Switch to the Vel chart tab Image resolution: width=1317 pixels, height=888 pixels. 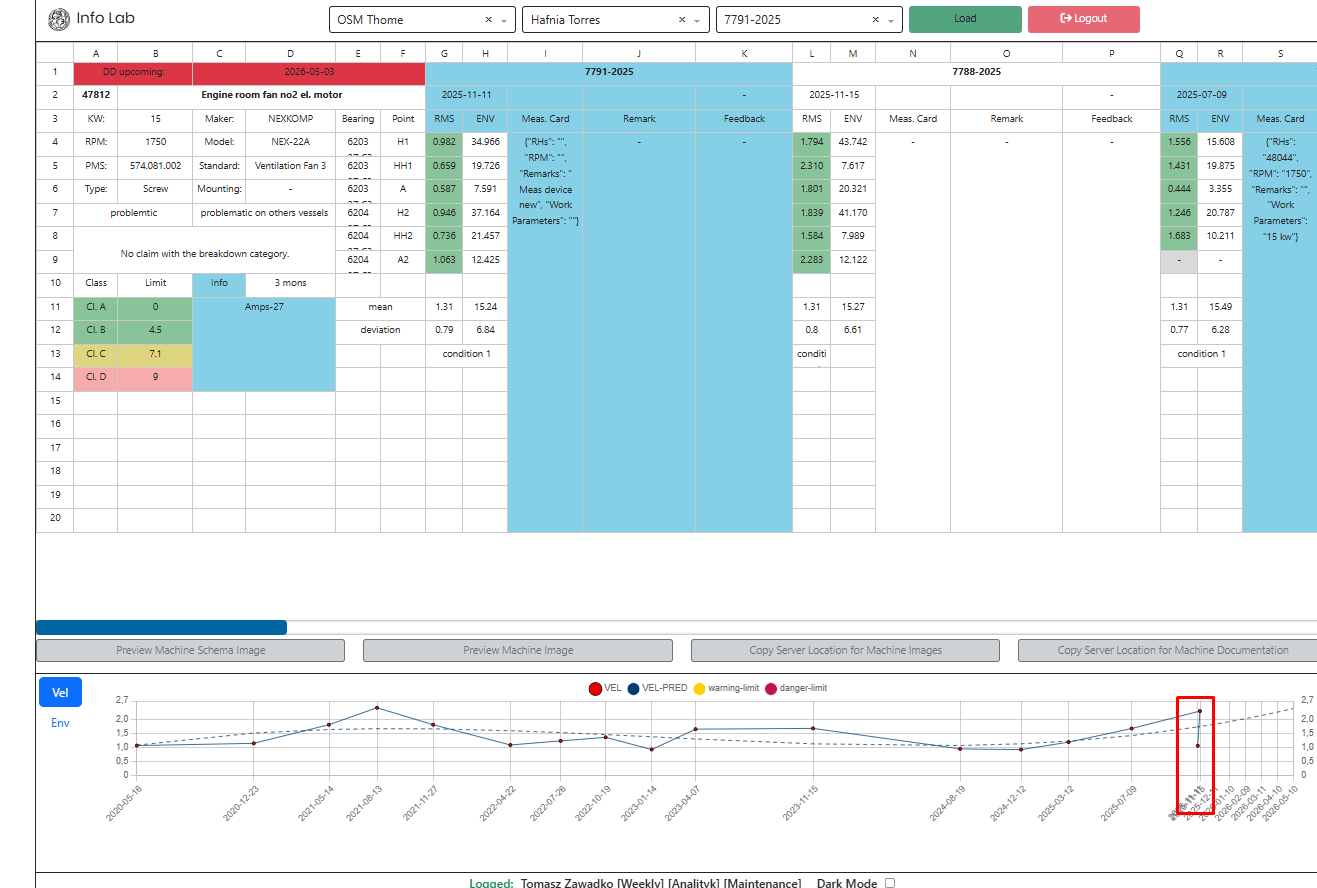coord(60,692)
